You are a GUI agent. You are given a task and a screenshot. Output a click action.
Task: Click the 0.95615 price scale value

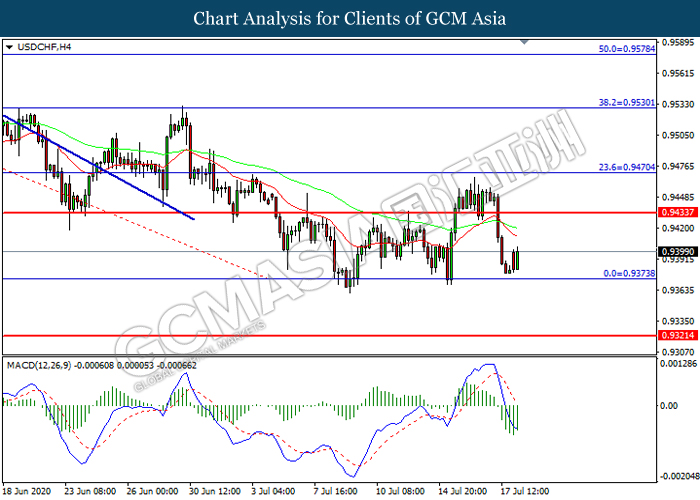coord(678,74)
